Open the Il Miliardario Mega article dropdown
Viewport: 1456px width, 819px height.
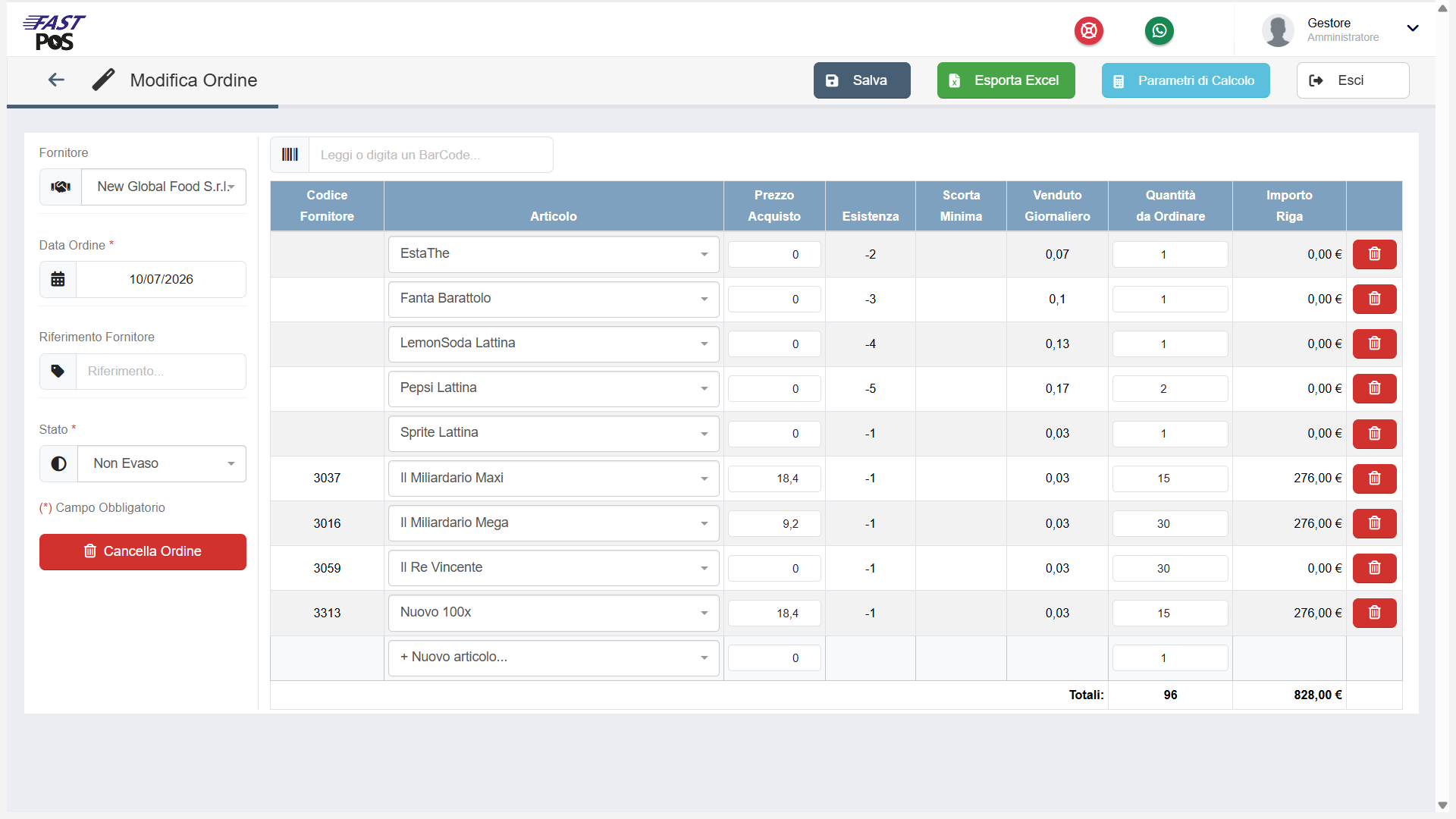pyautogui.click(x=554, y=523)
